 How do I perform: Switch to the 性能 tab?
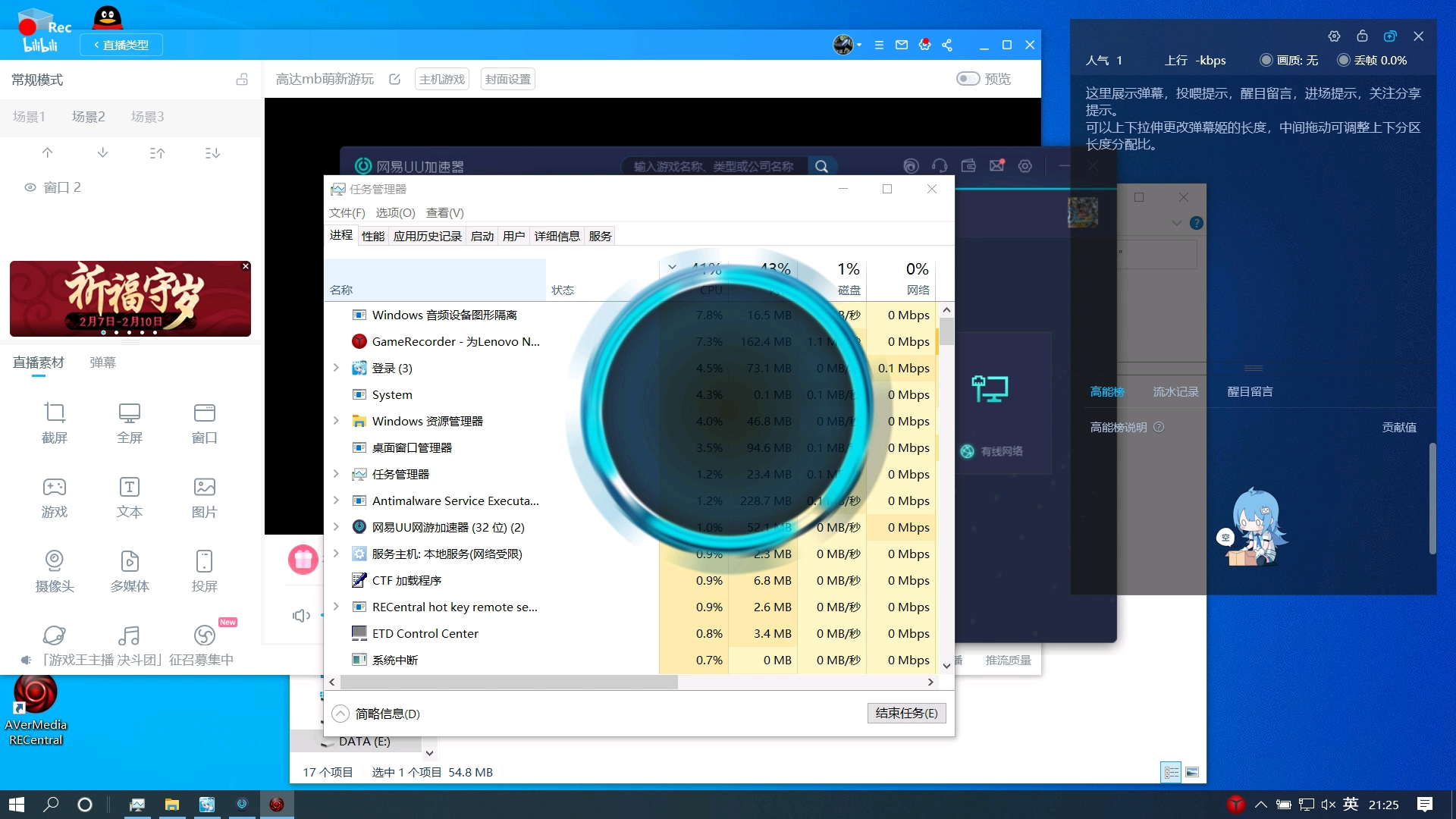[372, 236]
